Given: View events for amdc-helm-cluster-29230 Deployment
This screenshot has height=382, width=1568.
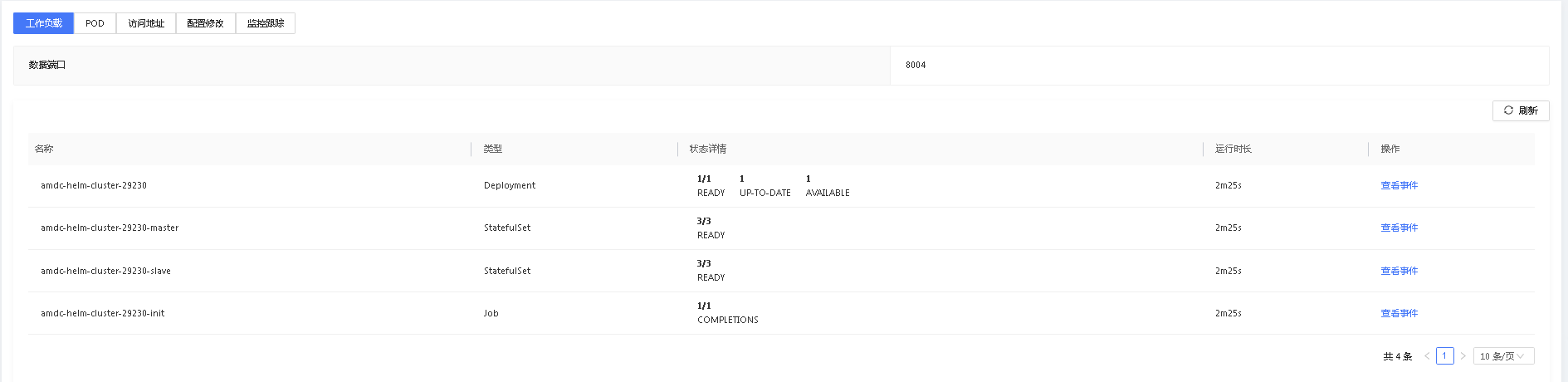Looking at the screenshot, I should tap(1399, 186).
